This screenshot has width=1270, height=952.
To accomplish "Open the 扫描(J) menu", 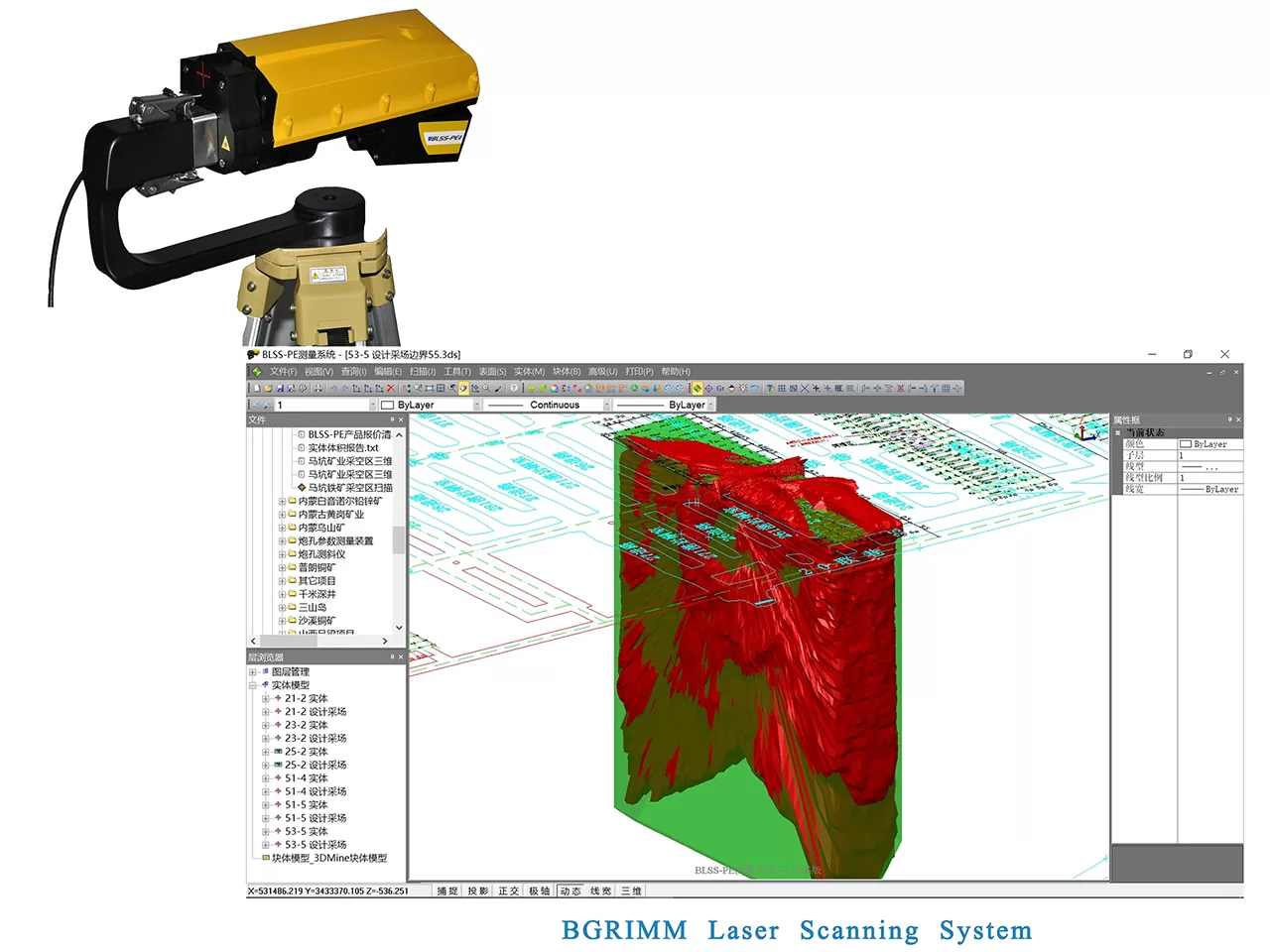I will click(422, 372).
